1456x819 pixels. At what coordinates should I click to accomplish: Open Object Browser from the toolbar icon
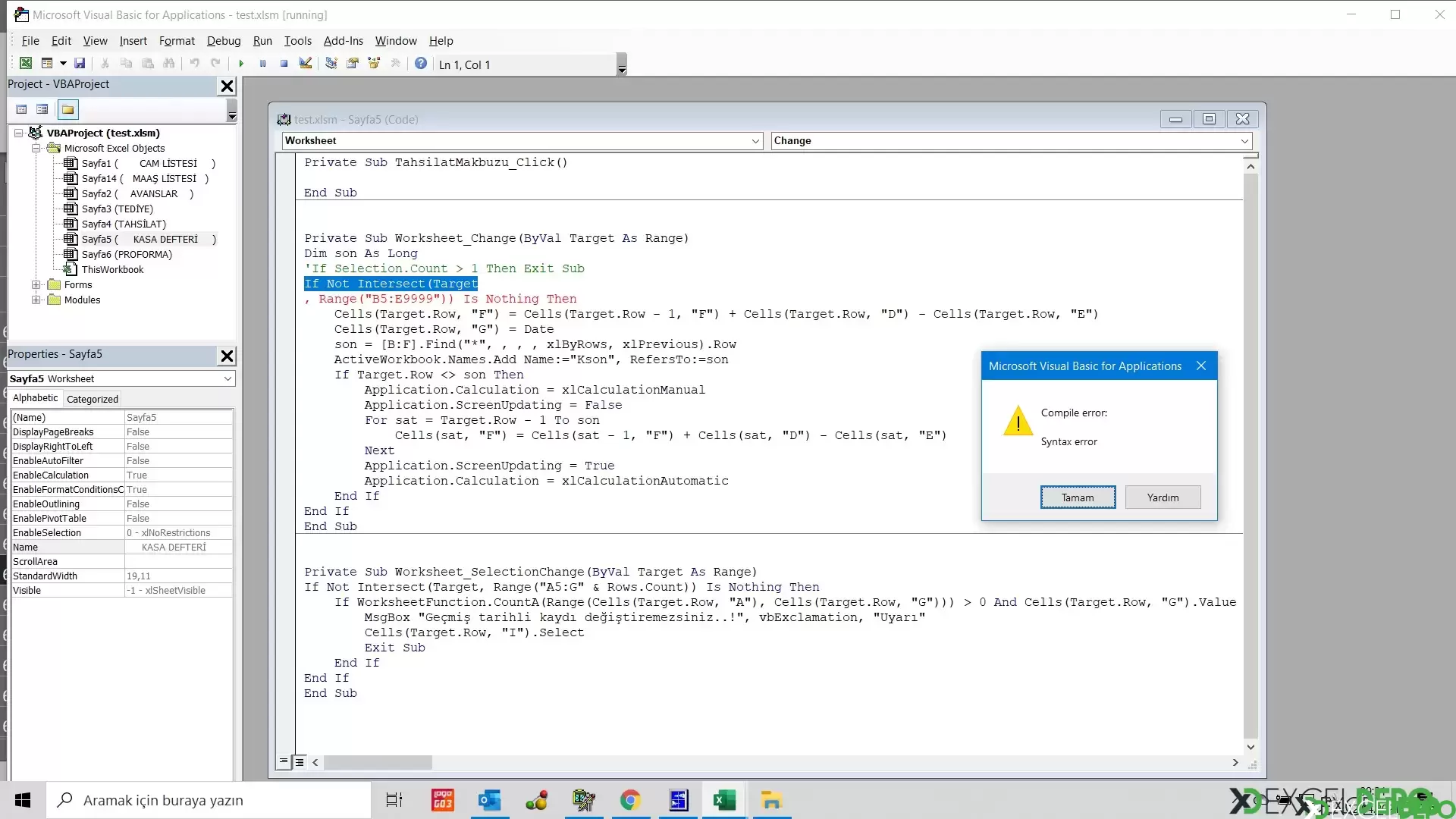[x=374, y=64]
